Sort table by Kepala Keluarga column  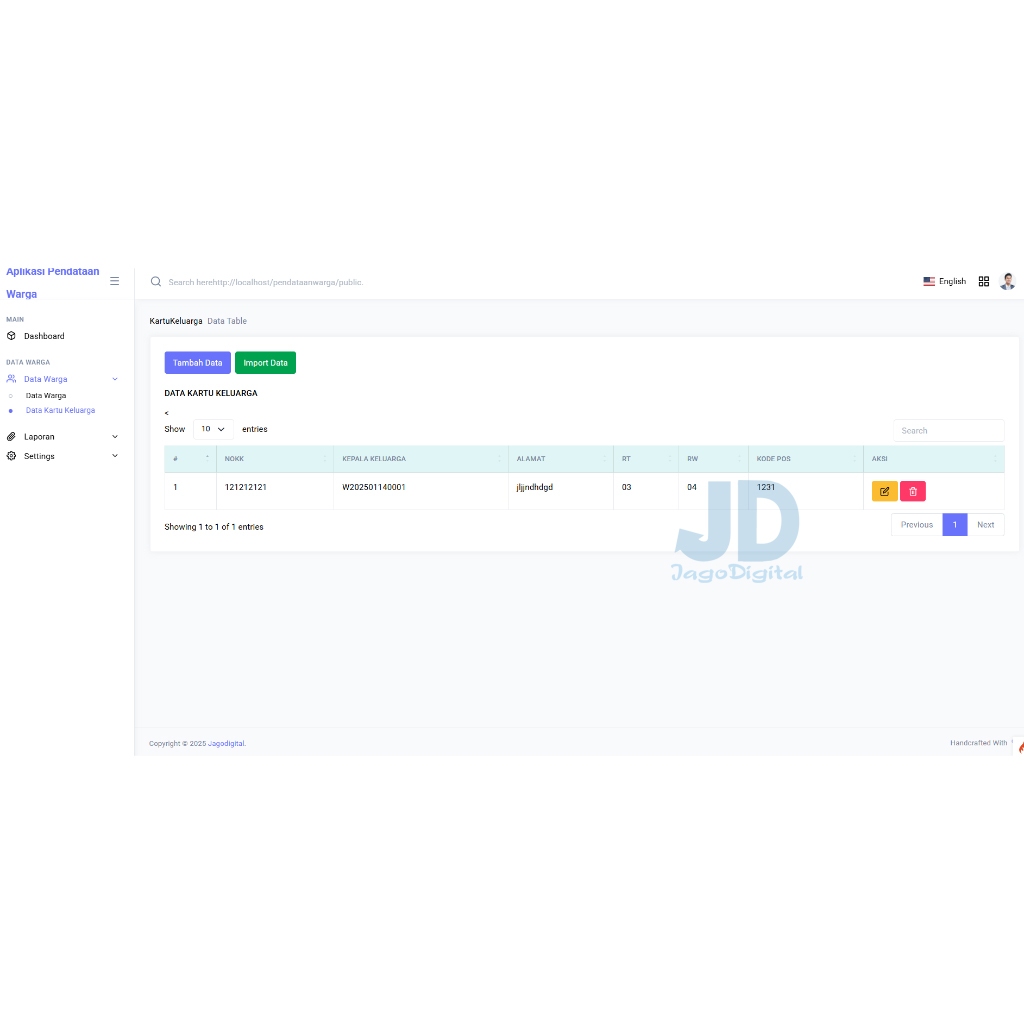tap(421, 458)
